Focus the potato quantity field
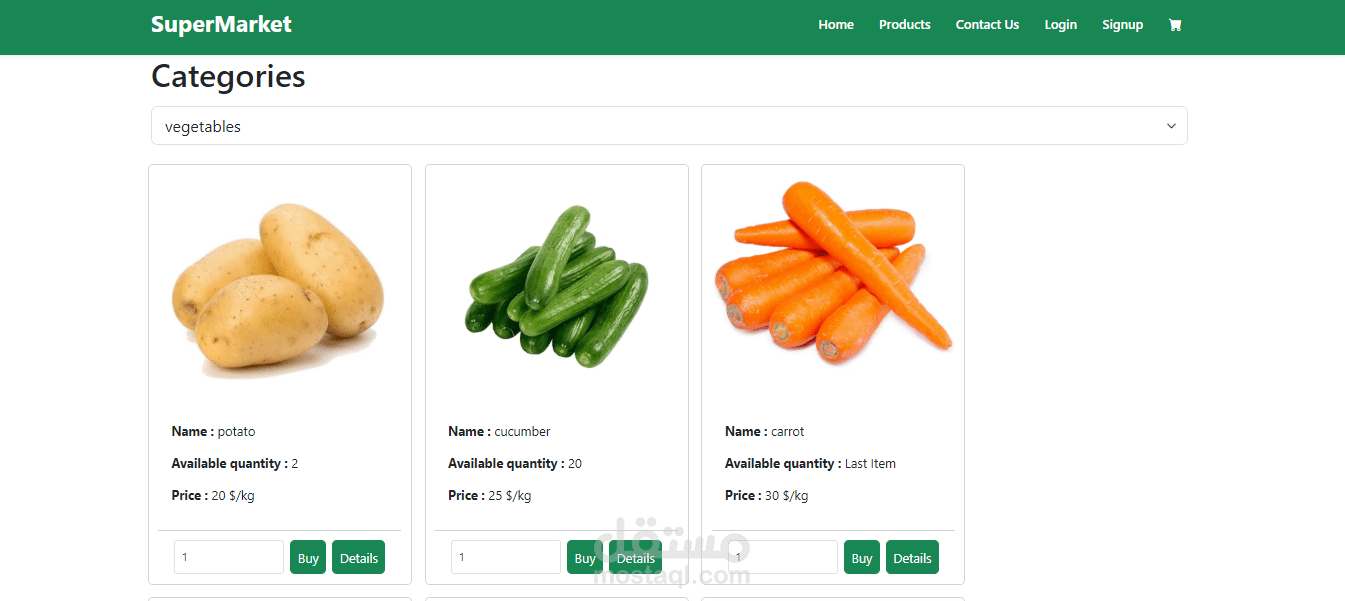The width and height of the screenshot is (1345, 601). (229, 557)
